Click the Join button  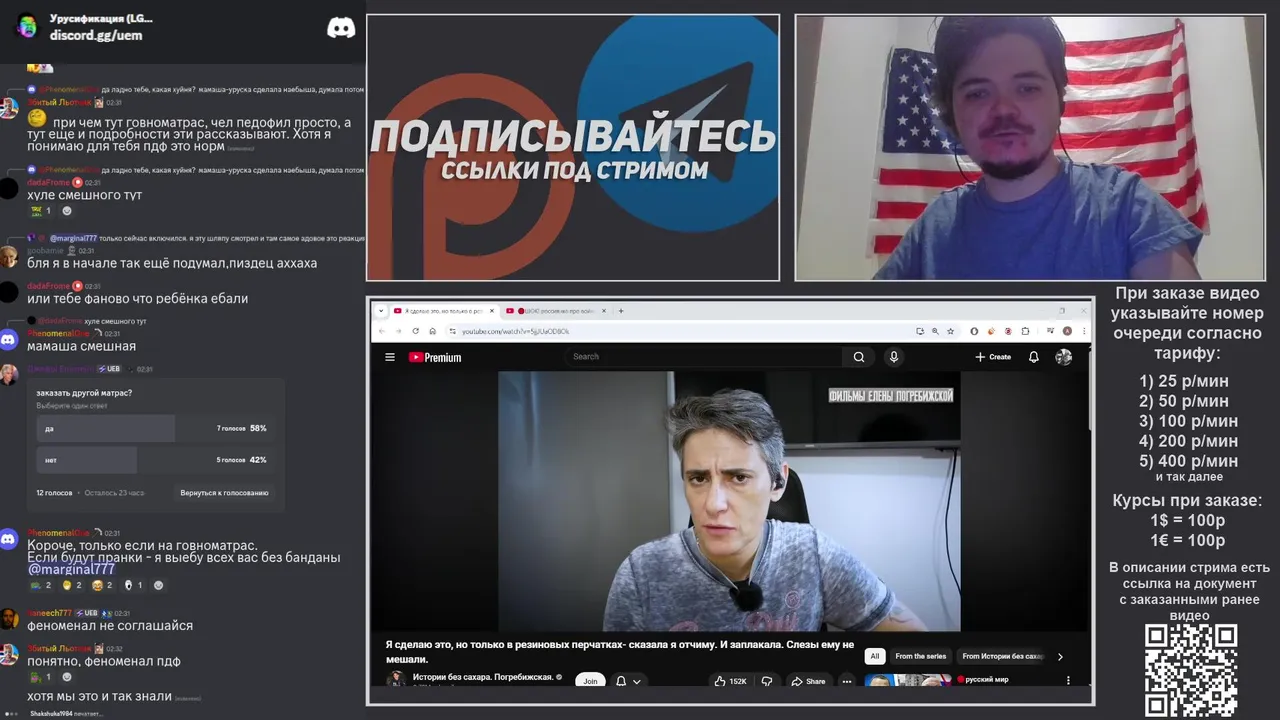click(x=590, y=681)
